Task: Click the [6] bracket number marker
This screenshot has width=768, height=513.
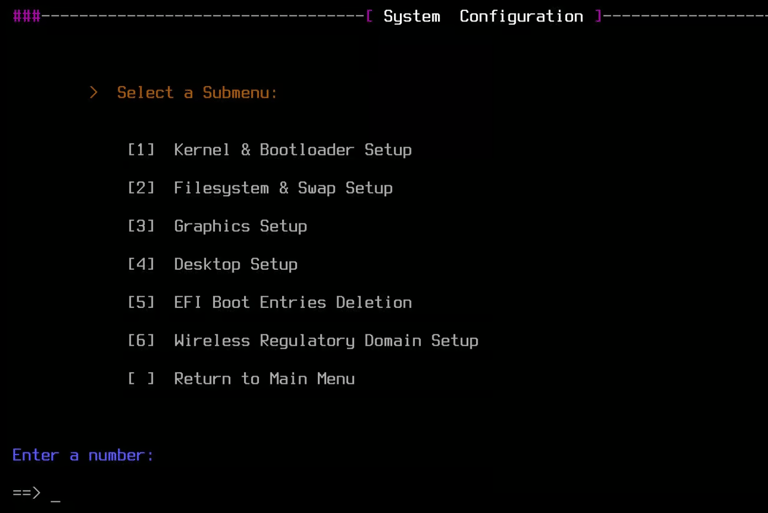Action: coord(141,341)
